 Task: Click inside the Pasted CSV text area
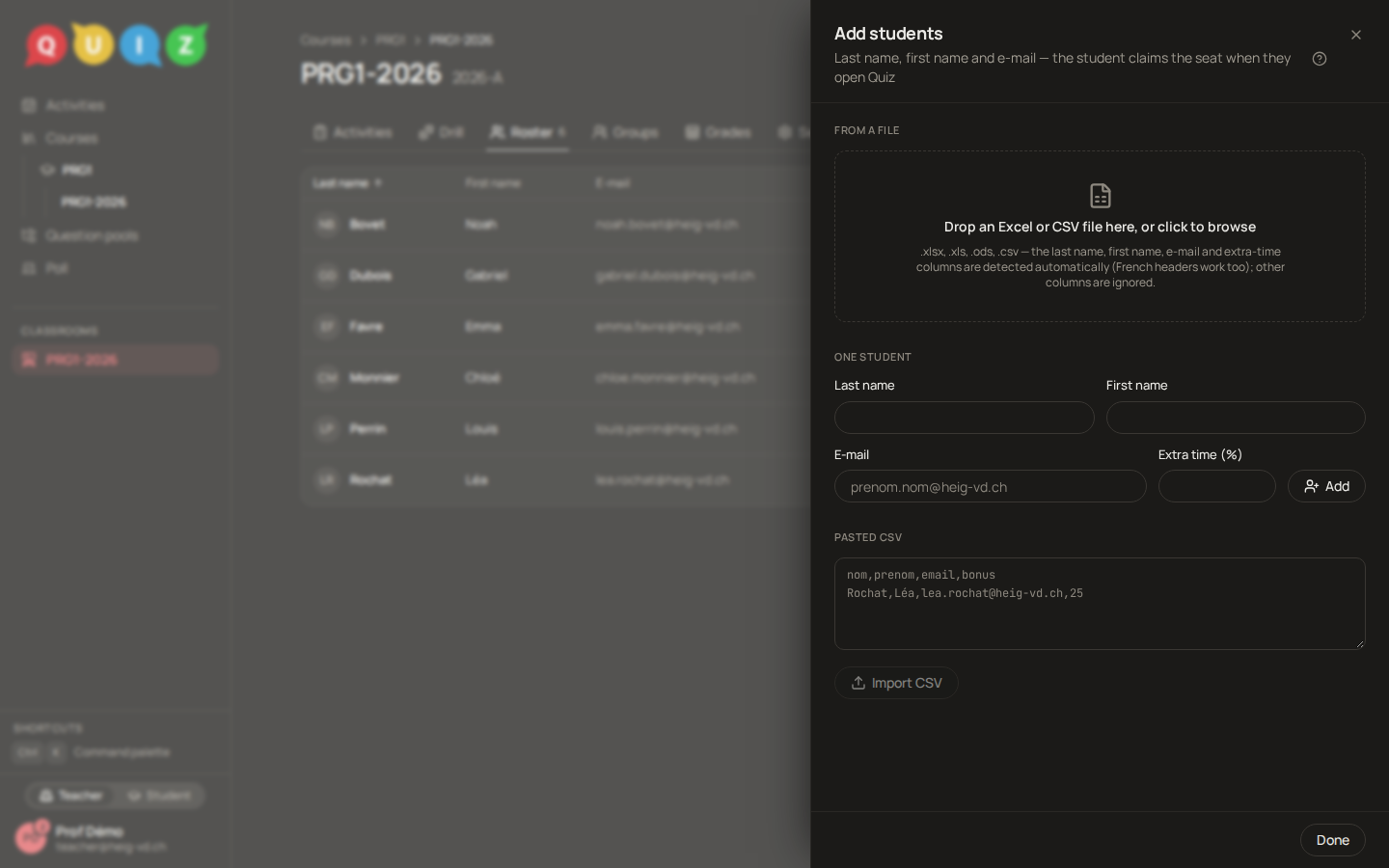coord(1100,604)
